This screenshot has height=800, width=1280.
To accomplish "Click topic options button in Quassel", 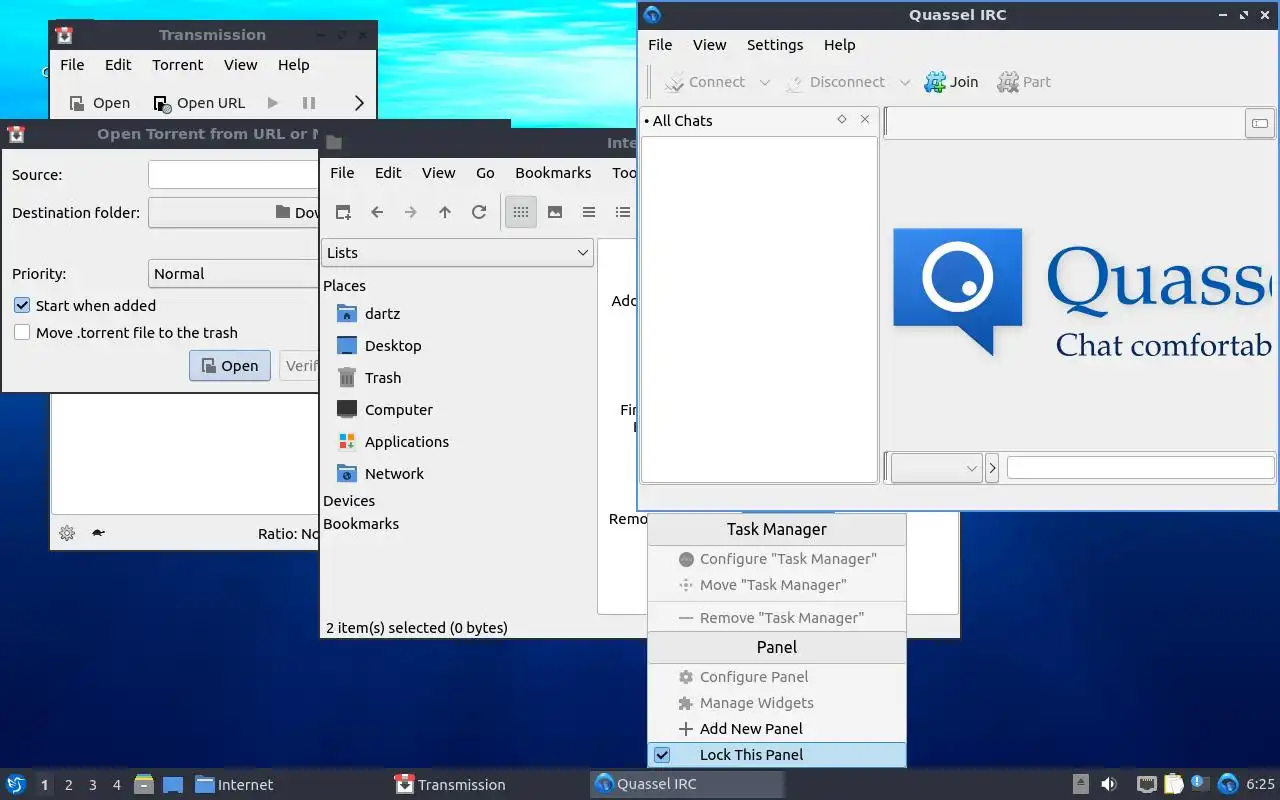I will click(1260, 123).
